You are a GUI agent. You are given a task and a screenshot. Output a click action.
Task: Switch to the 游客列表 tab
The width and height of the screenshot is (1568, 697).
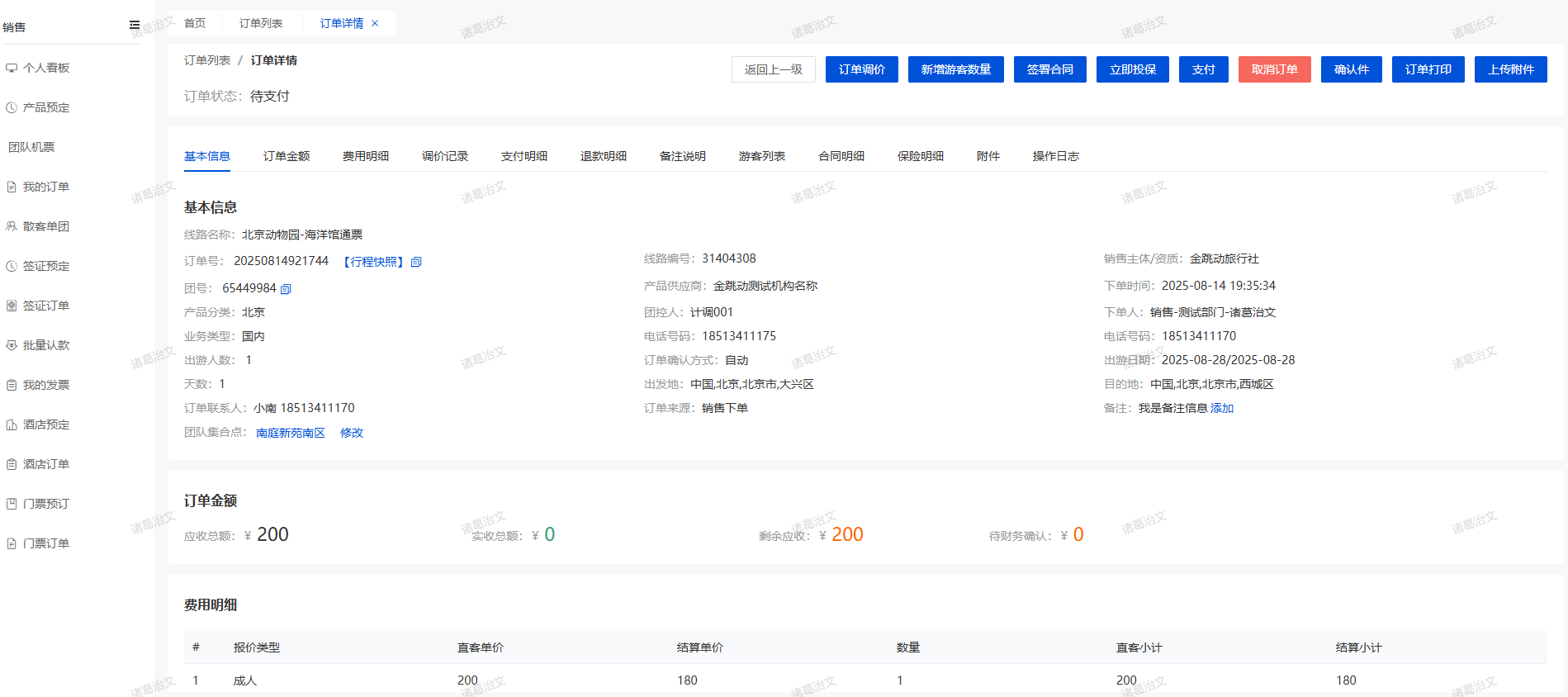click(x=761, y=156)
